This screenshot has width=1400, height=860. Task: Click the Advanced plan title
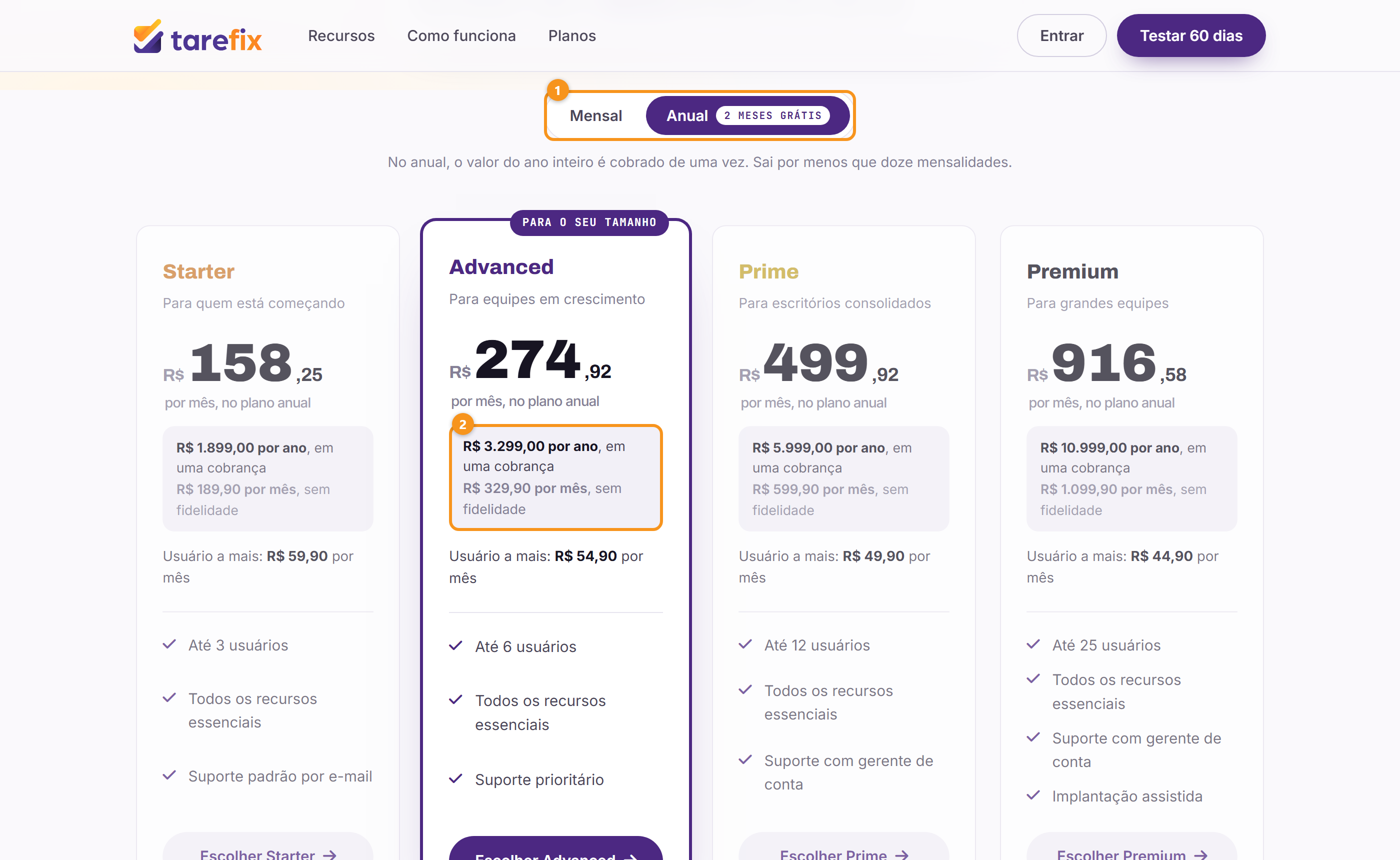point(501,267)
